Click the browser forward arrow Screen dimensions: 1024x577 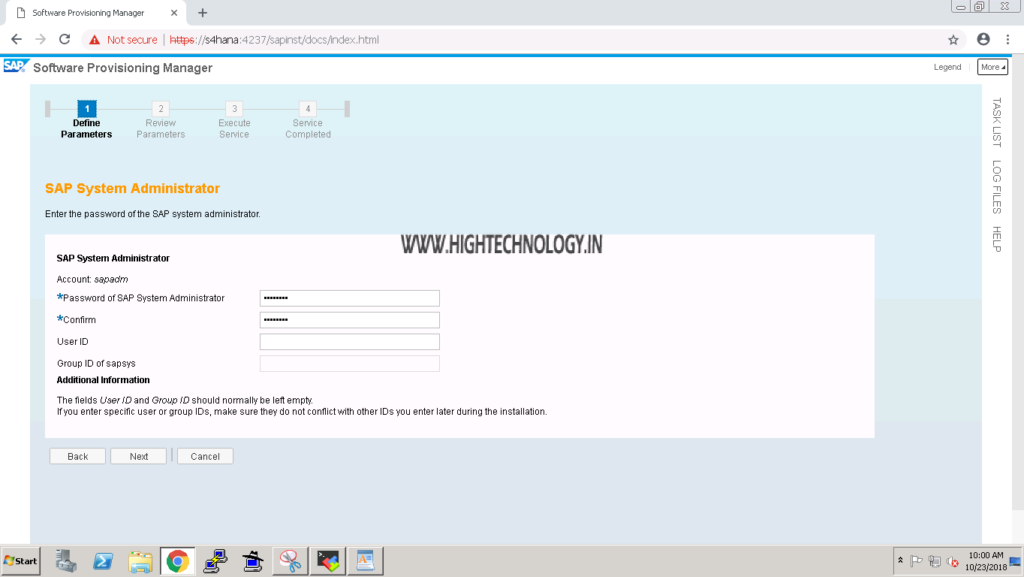(x=40, y=40)
